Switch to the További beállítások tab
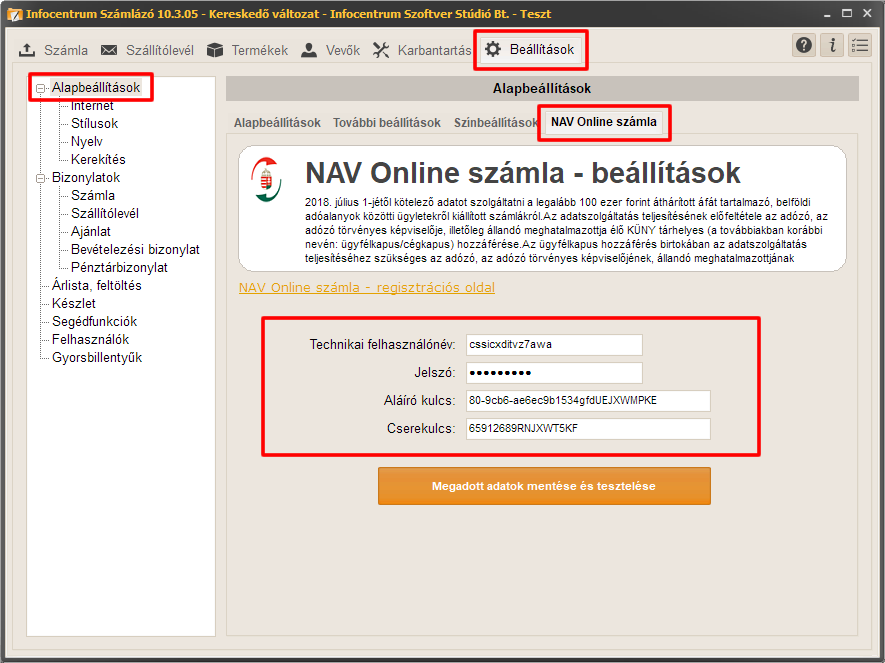Image resolution: width=885 pixels, height=663 pixels. (x=387, y=122)
